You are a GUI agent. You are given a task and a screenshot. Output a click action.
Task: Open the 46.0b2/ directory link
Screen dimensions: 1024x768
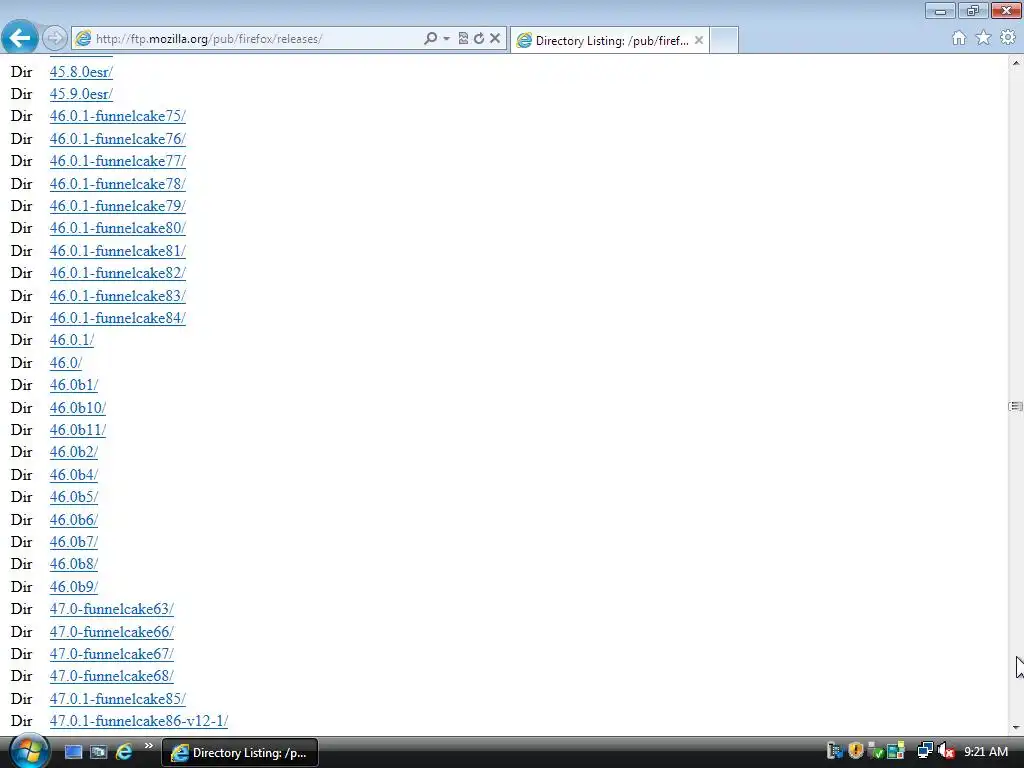74,453
